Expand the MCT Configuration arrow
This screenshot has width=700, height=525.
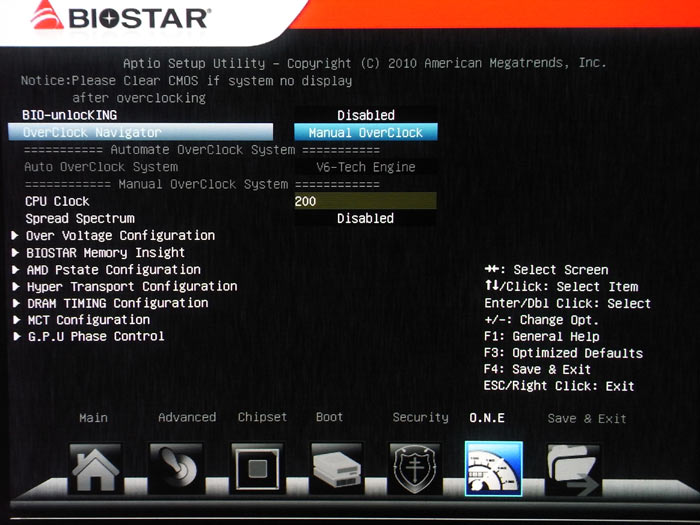[x=17, y=320]
